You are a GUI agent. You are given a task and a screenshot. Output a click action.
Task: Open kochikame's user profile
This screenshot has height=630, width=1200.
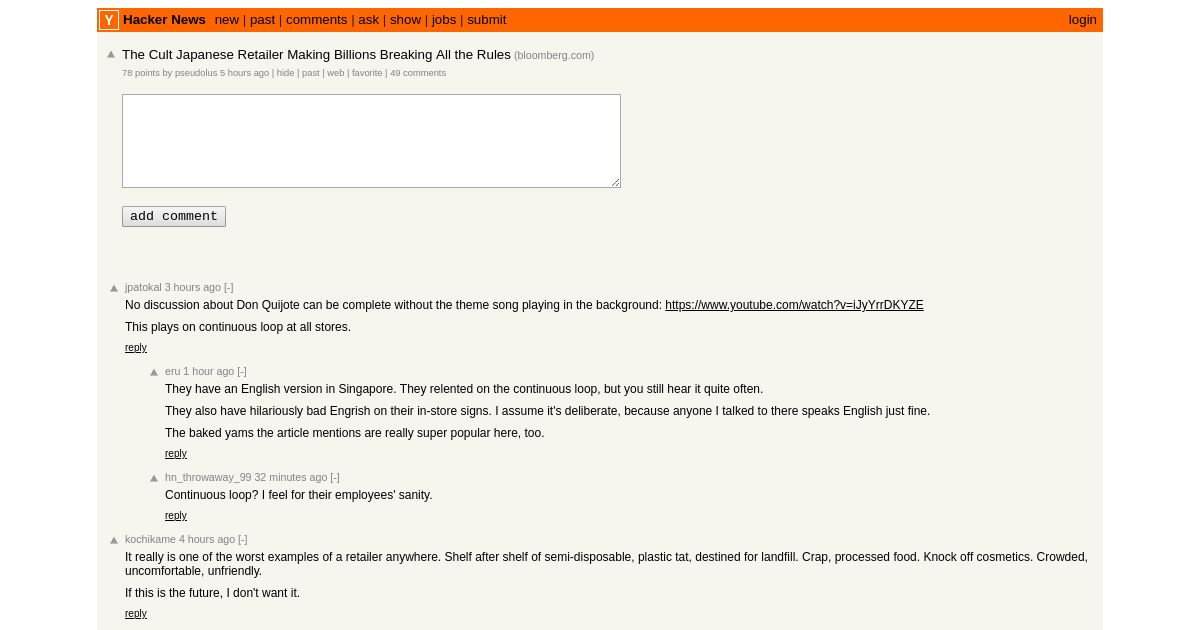pyautogui.click(x=150, y=539)
